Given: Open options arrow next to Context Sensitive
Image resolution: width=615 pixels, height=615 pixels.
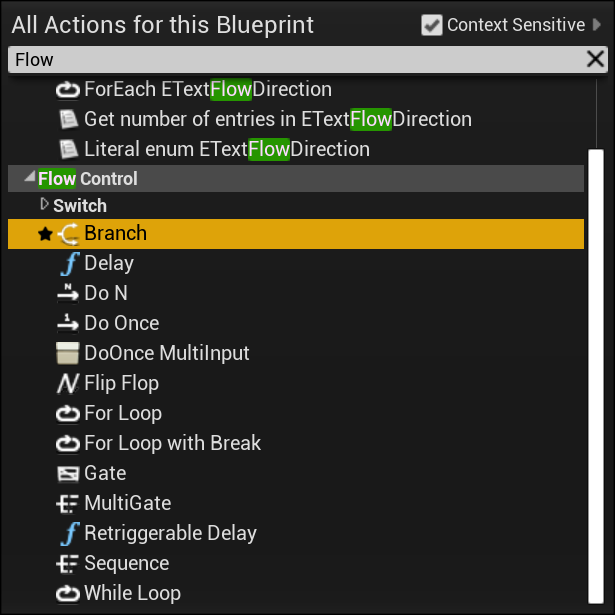Looking at the screenshot, I should pos(597,24).
